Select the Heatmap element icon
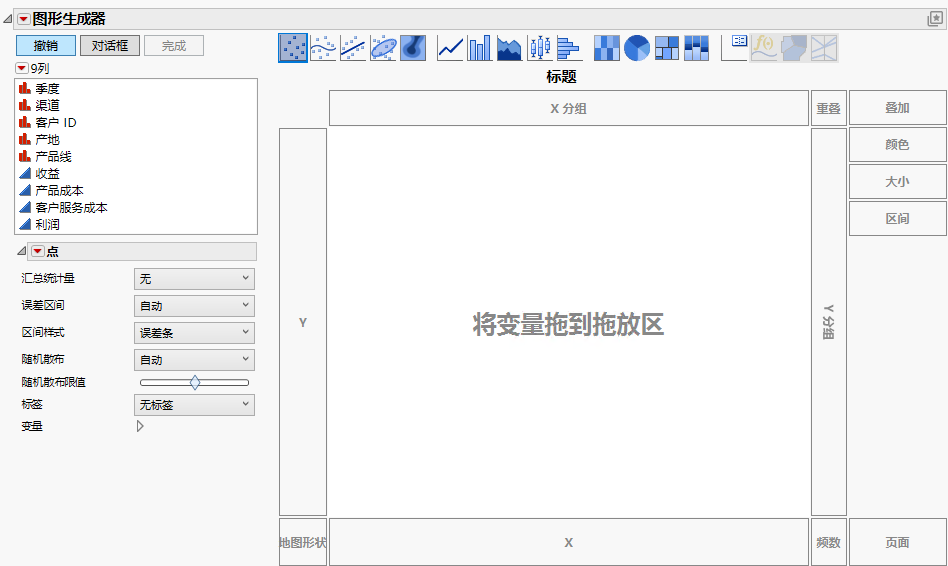This screenshot has width=948, height=566. (606, 48)
